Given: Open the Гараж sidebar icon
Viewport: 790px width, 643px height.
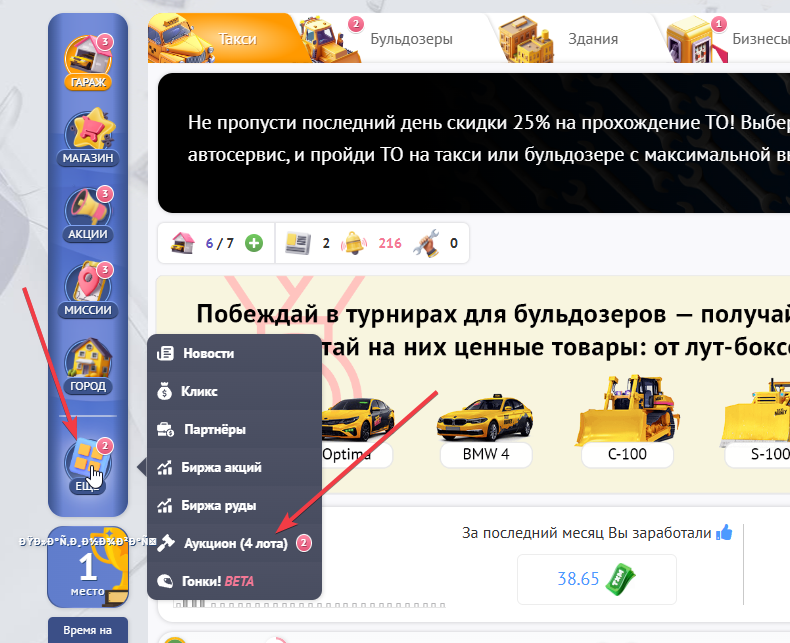Looking at the screenshot, I should coord(88,60).
